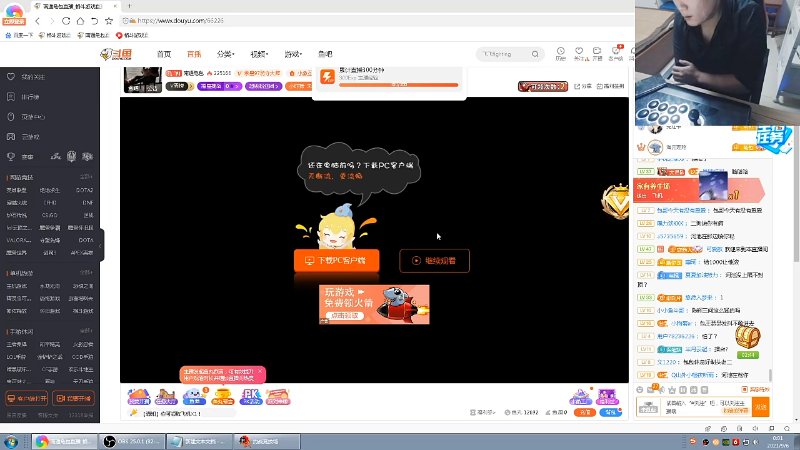Open the trophy events sidebar entry
Screen dimensions: 800x450
(x=20, y=157)
